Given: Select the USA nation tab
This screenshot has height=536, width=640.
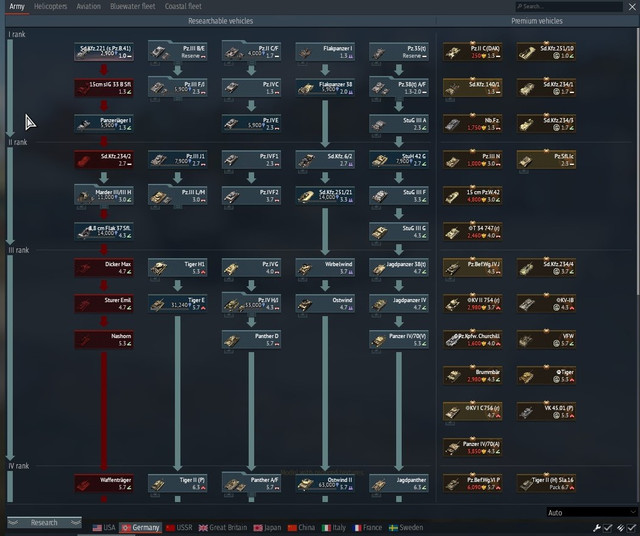Looking at the screenshot, I should 104,527.
